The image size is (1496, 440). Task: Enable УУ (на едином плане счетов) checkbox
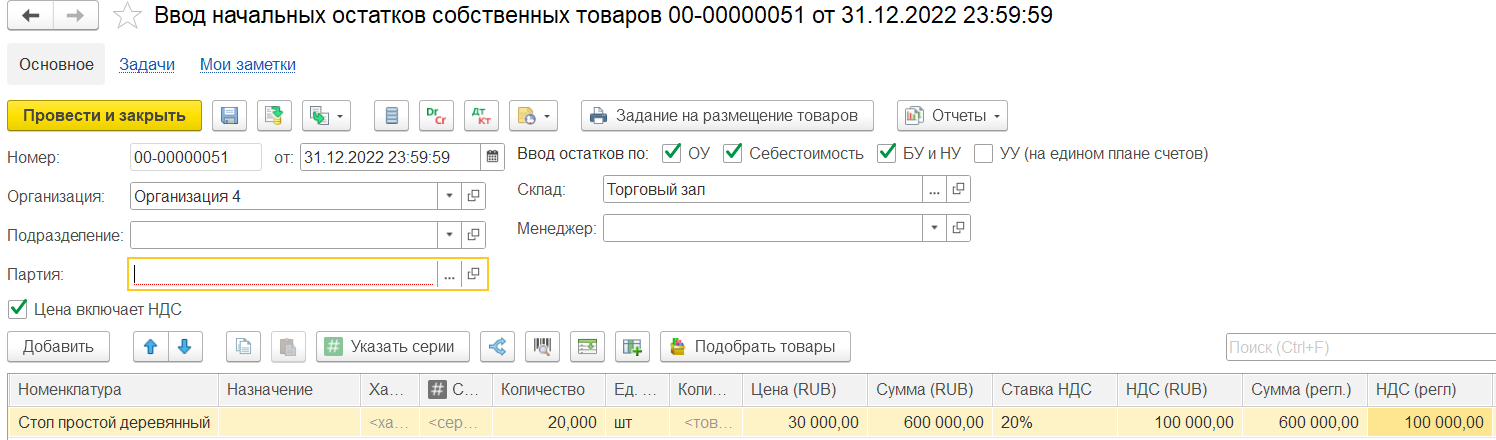click(984, 154)
